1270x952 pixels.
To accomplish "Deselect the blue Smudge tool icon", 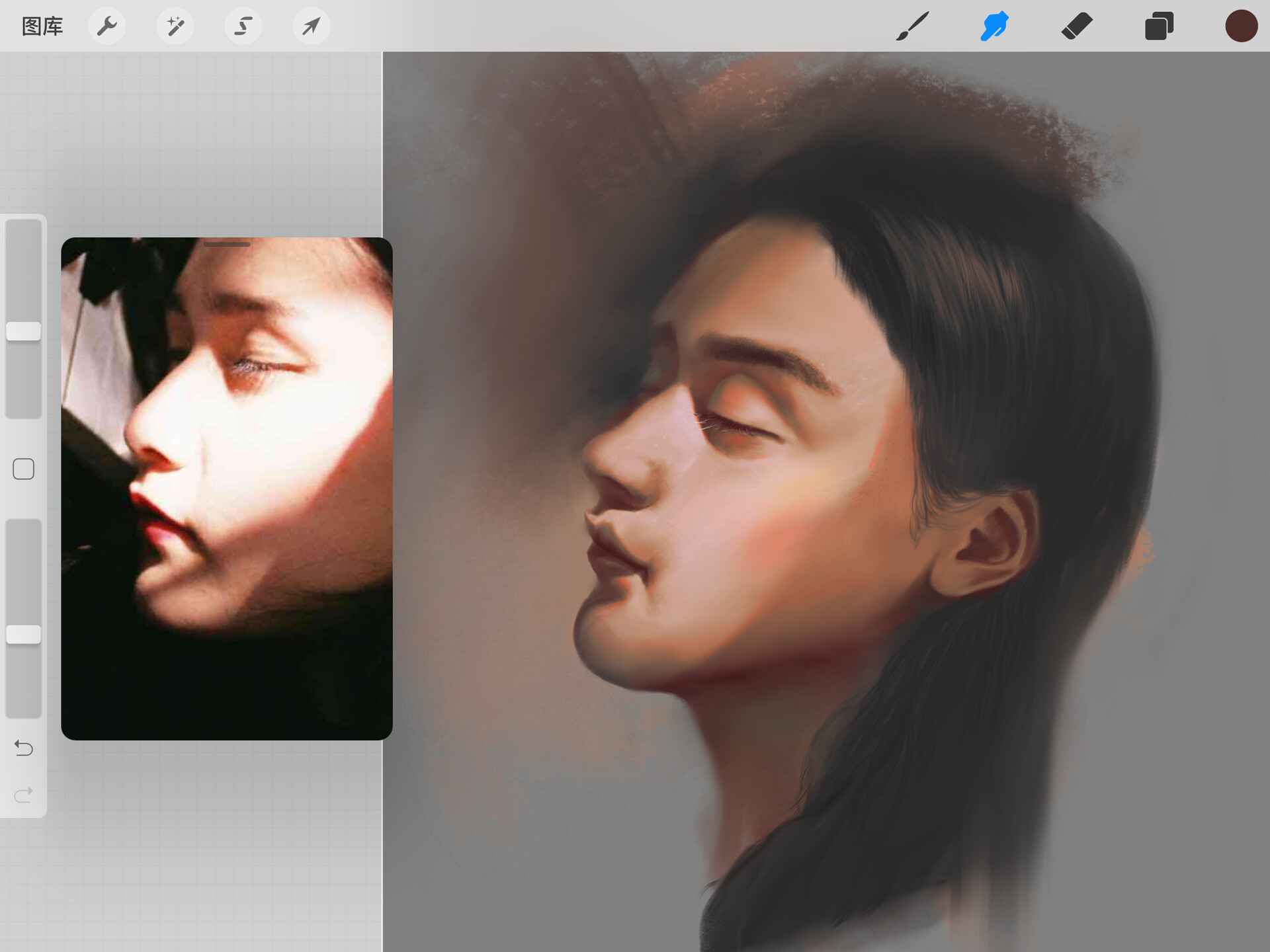I will pos(994,26).
